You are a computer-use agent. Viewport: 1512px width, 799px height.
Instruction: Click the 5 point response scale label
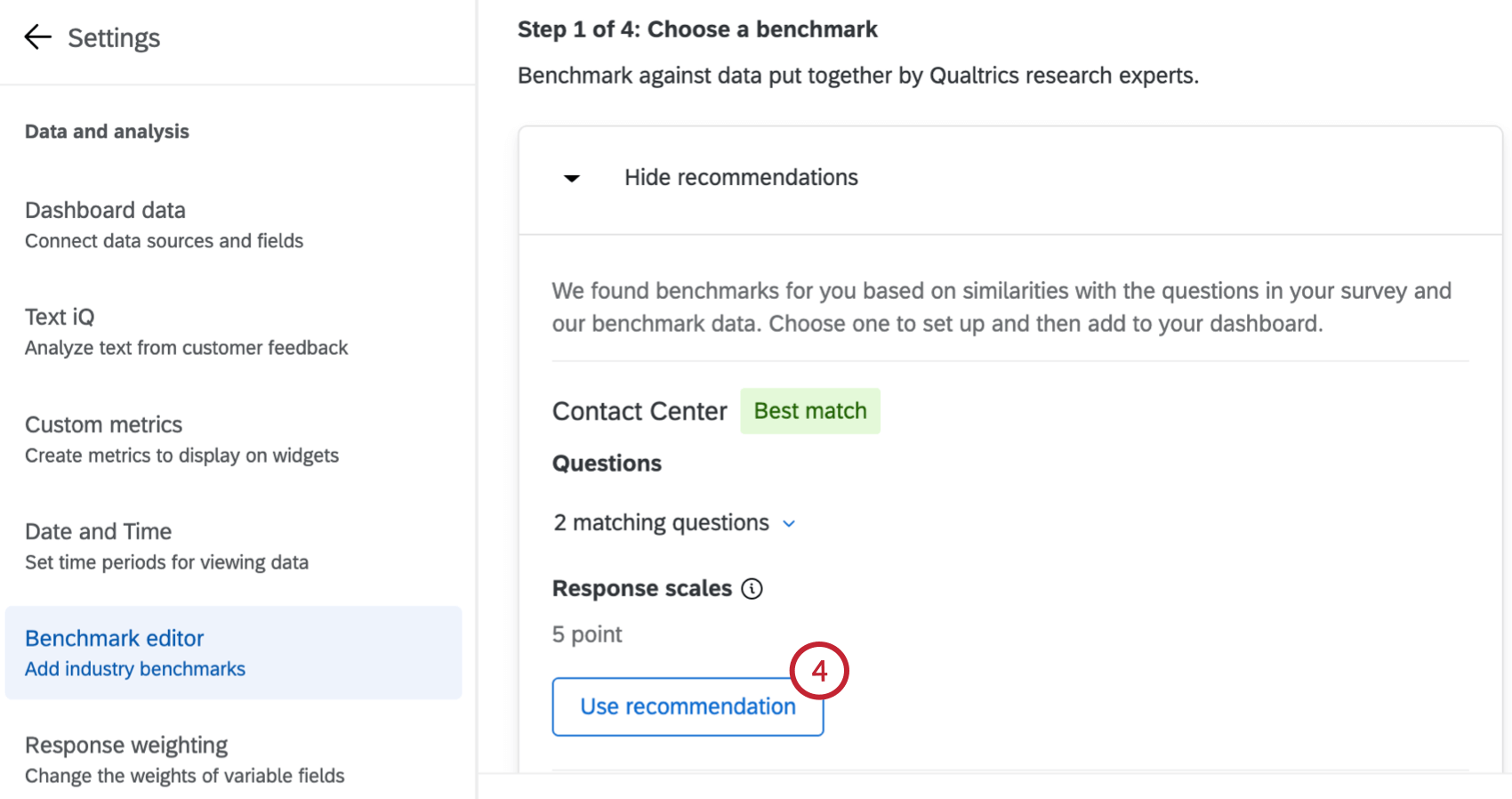(586, 634)
